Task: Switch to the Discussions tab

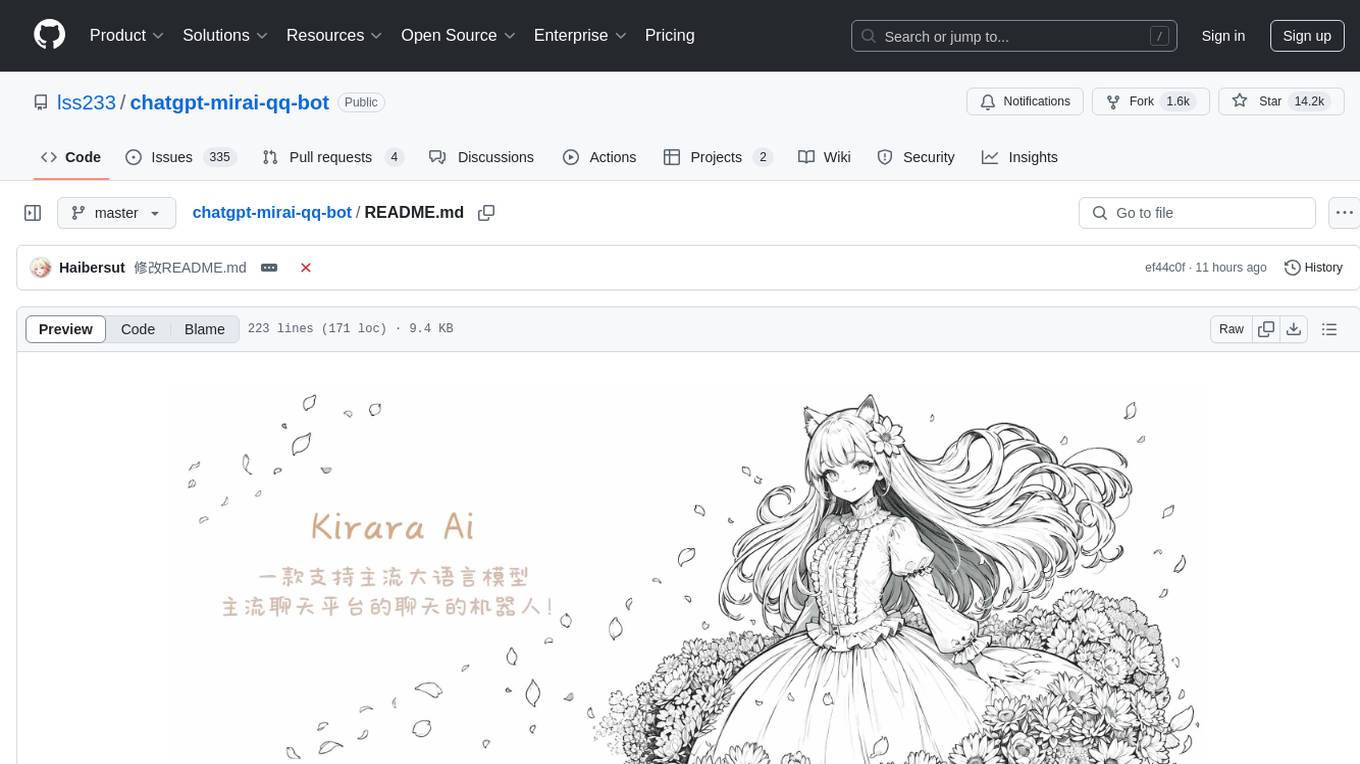Action: (482, 157)
